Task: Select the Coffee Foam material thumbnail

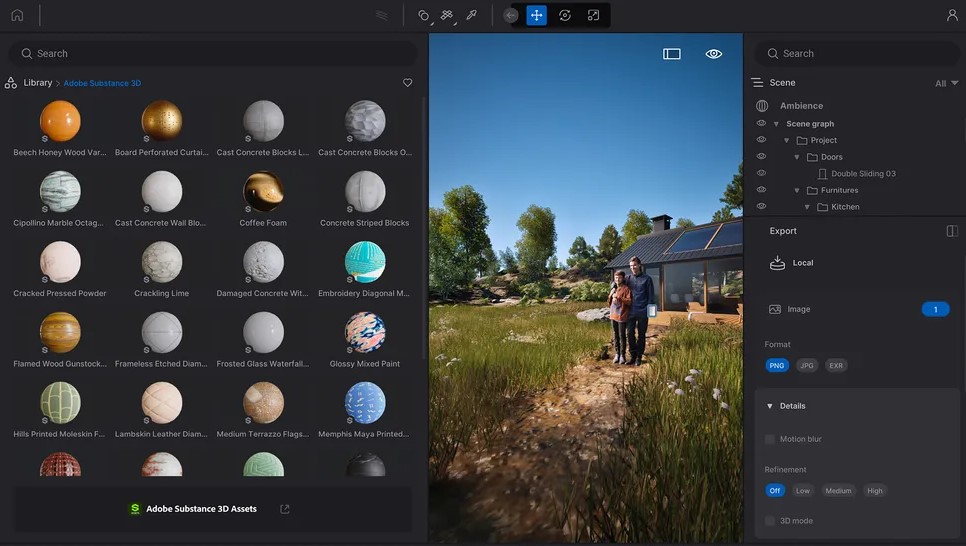Action: pyautogui.click(x=263, y=191)
